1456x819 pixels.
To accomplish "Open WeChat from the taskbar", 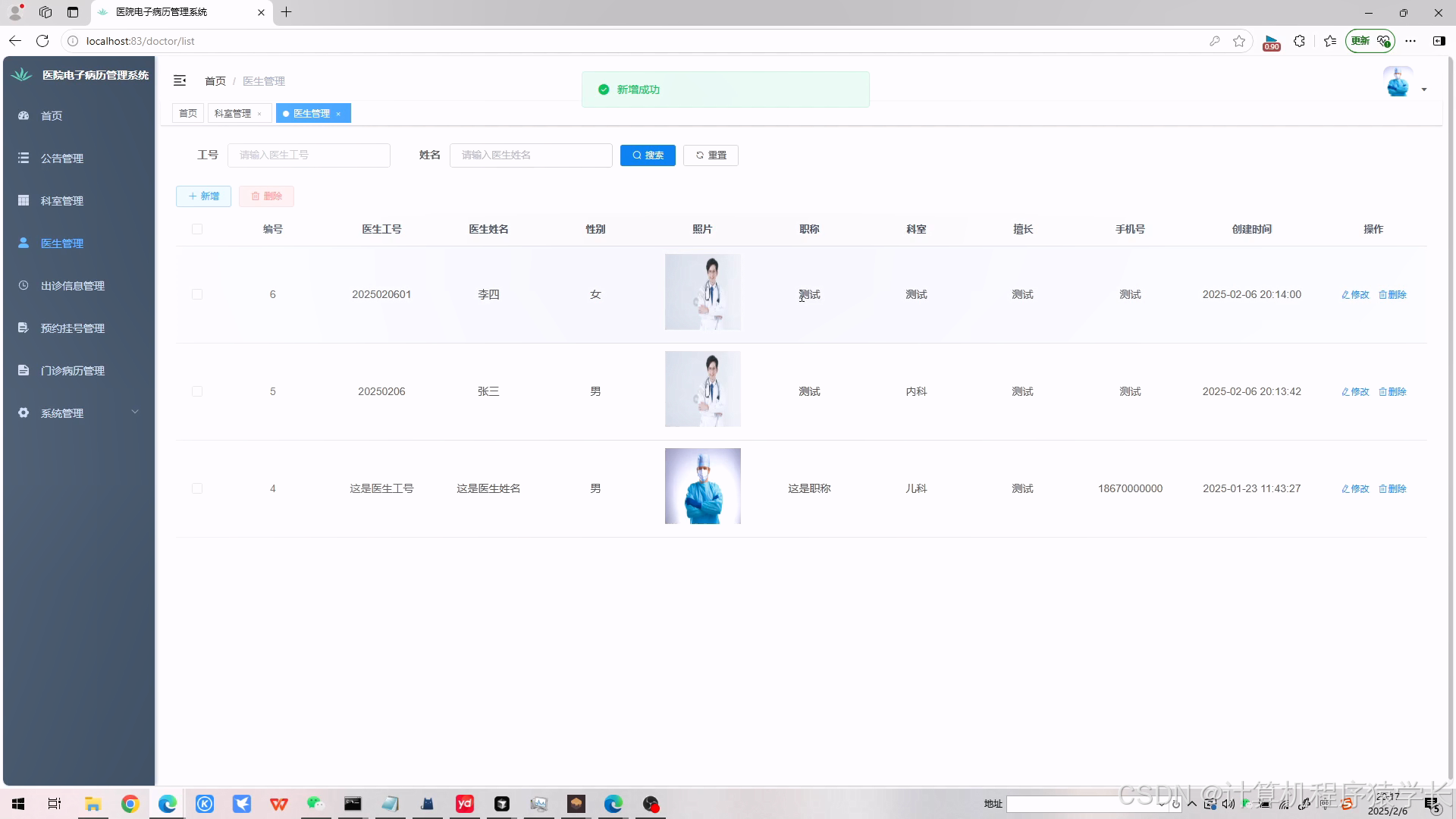I will pyautogui.click(x=315, y=804).
